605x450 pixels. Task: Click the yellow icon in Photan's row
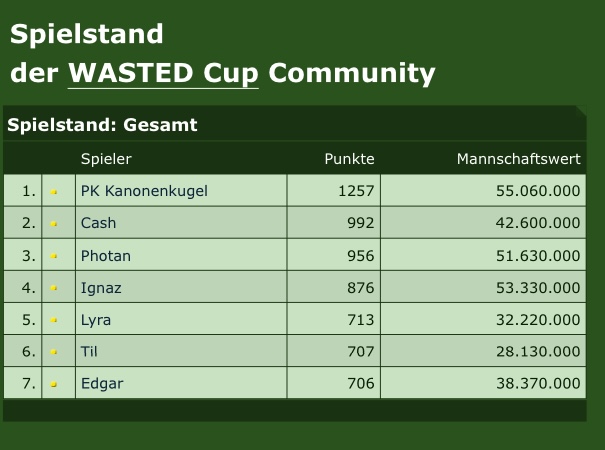(x=54, y=256)
